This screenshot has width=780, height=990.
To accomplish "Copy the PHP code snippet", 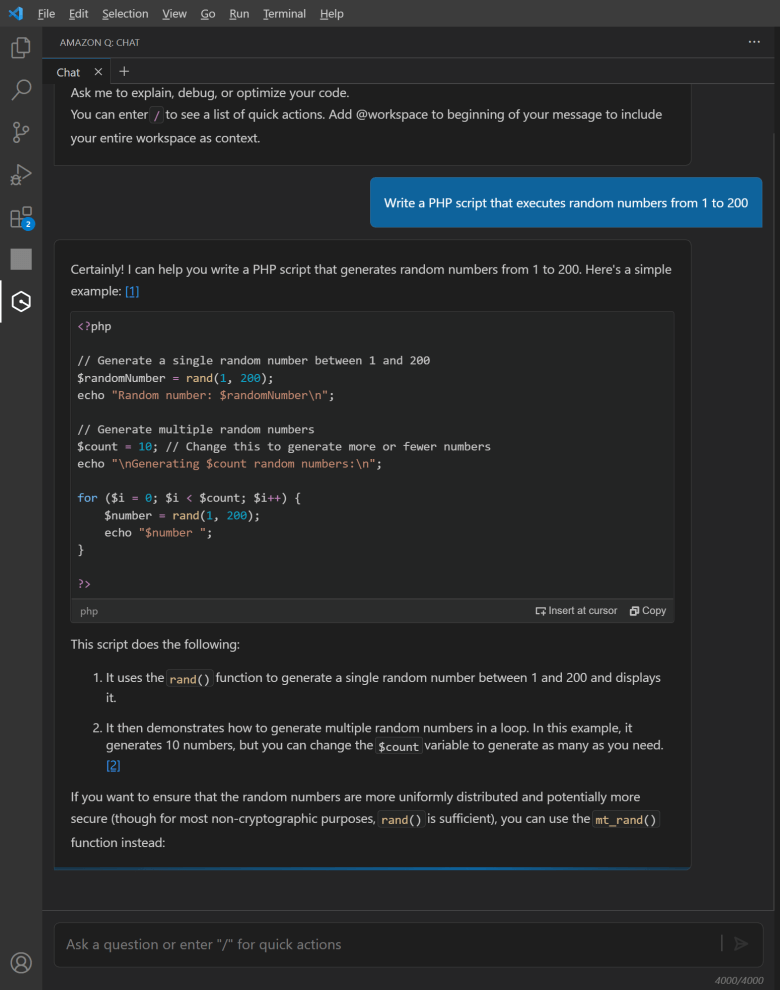I will [648, 611].
